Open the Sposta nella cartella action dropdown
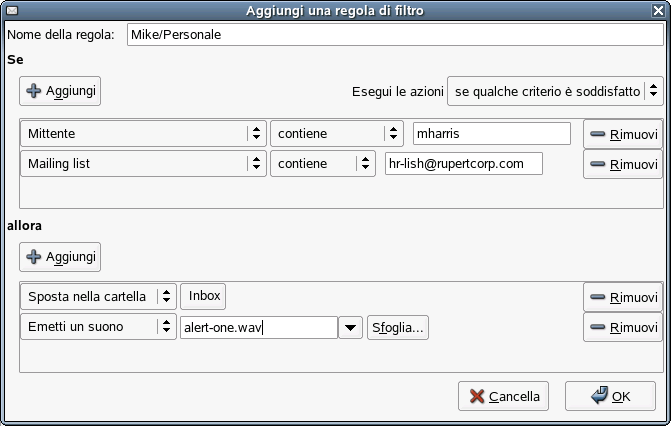 (98, 297)
